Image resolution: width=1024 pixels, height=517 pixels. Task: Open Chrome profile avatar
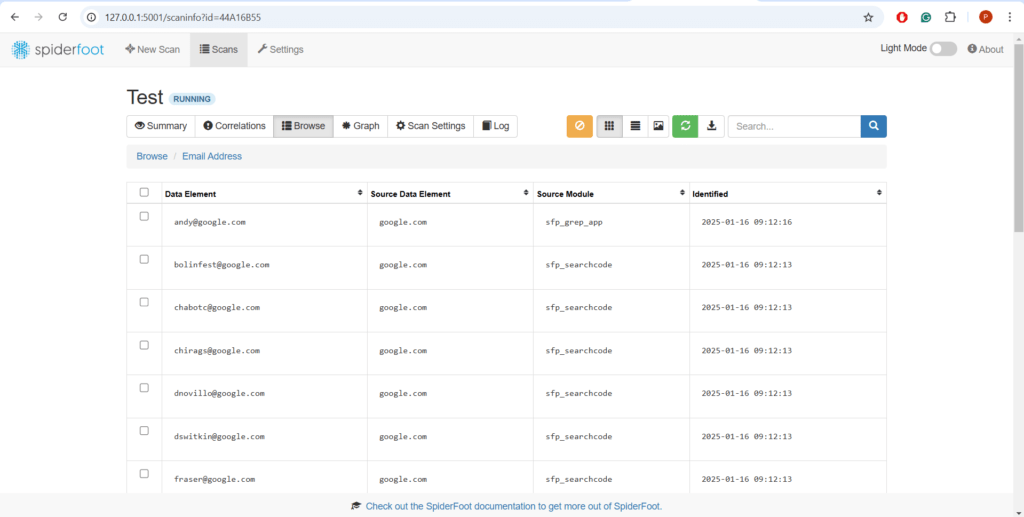pyautogui.click(x=985, y=18)
